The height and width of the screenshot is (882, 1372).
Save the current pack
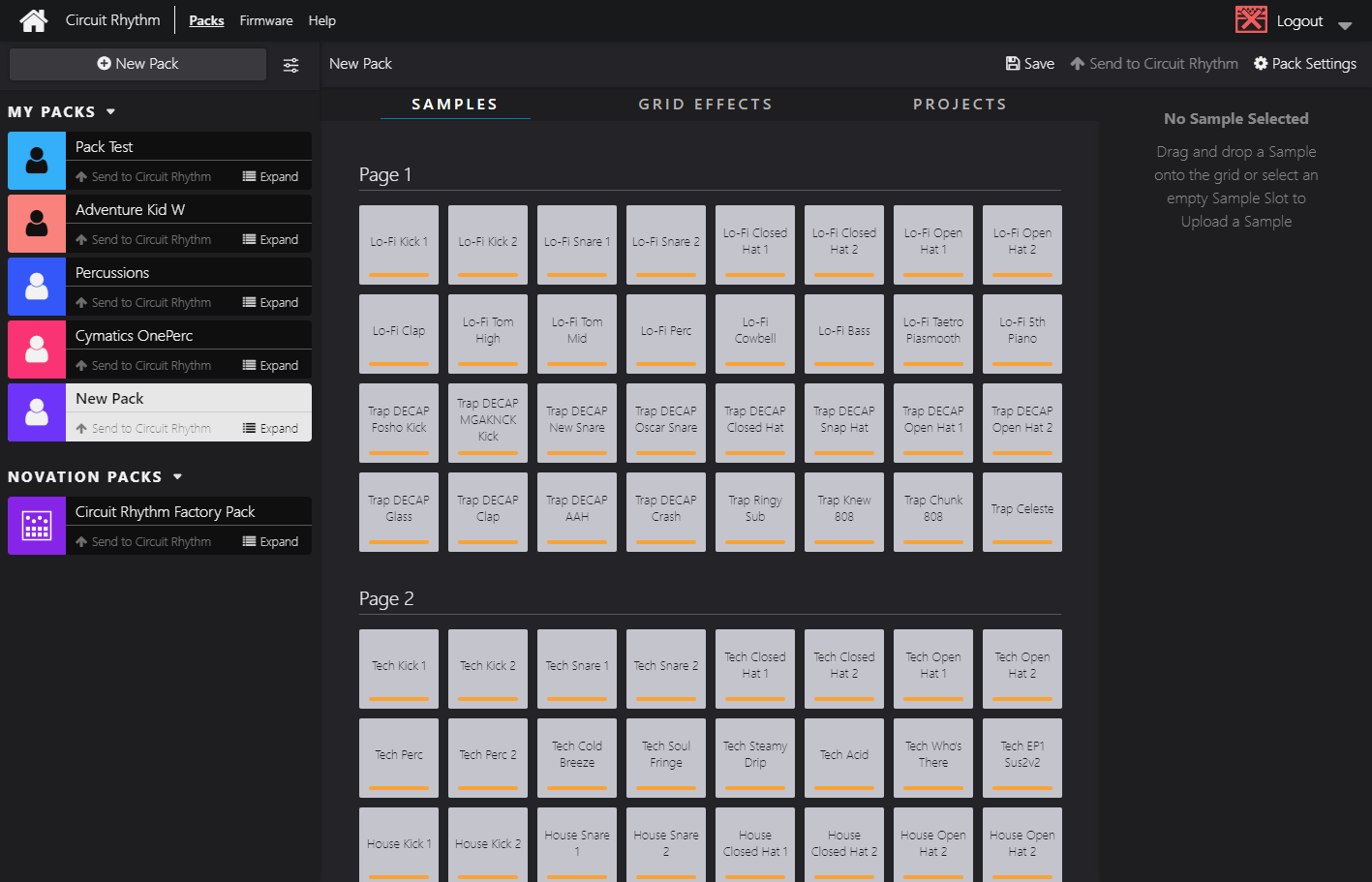pyautogui.click(x=1029, y=64)
